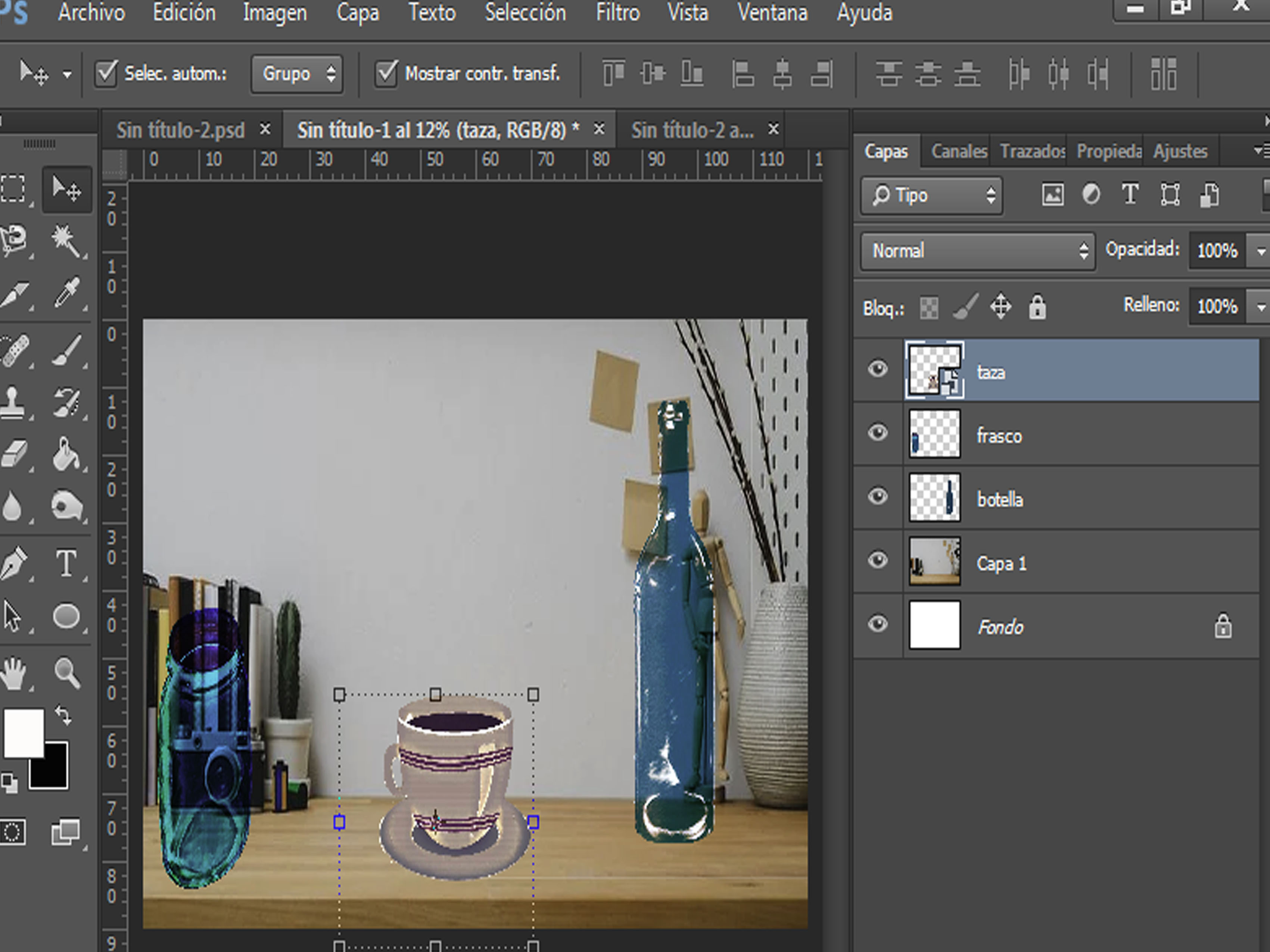Viewport: 1270px width, 952px height.
Task: Select the Lasso tool
Action: click(x=14, y=240)
